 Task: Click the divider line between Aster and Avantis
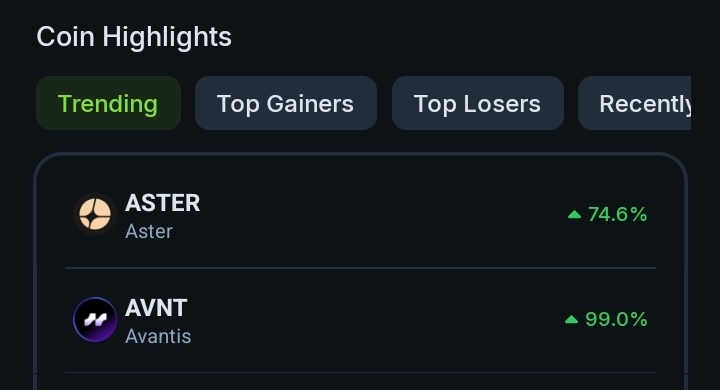click(360, 267)
